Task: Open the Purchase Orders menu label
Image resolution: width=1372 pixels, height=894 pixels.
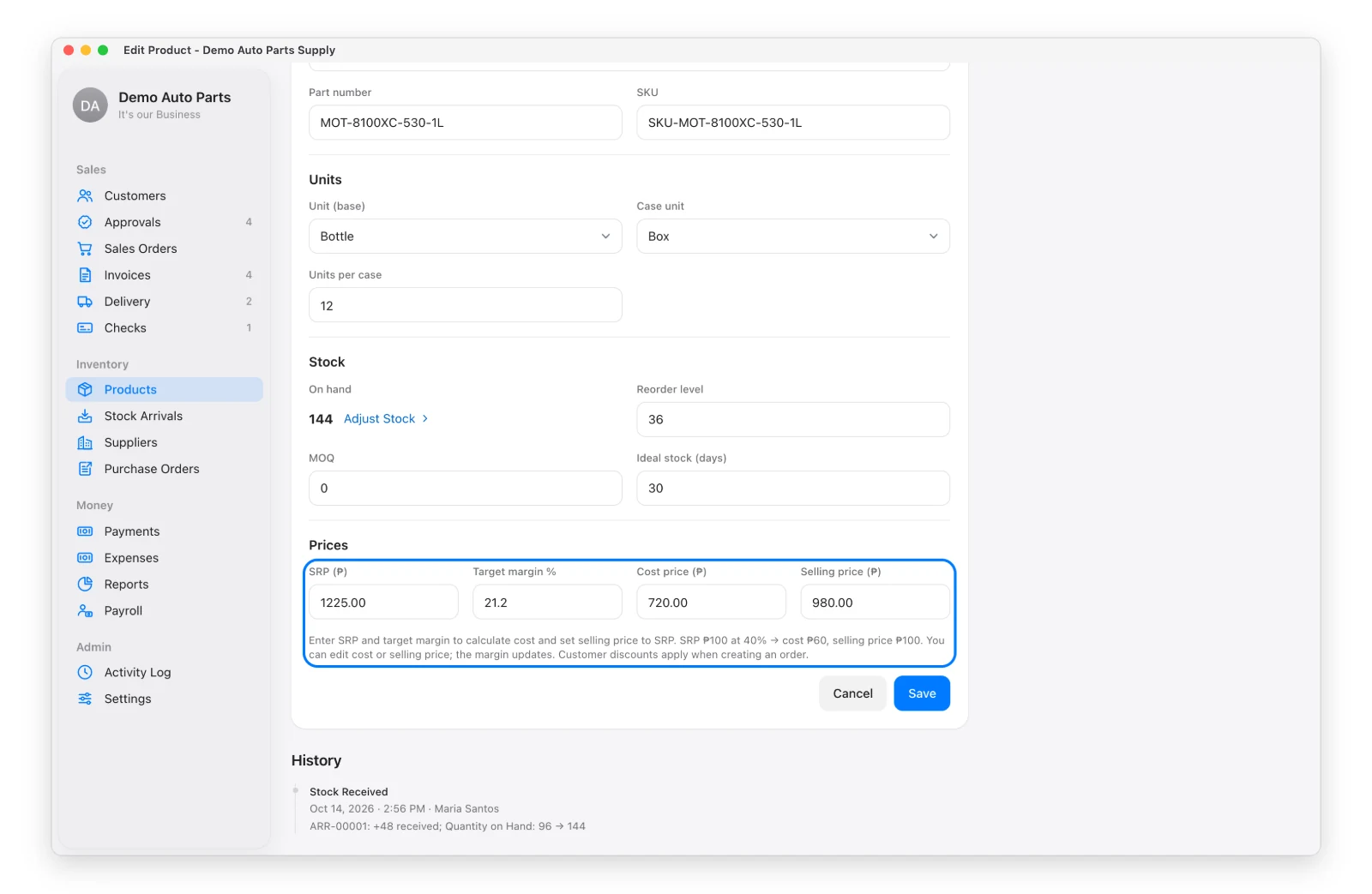Action: 152,469
